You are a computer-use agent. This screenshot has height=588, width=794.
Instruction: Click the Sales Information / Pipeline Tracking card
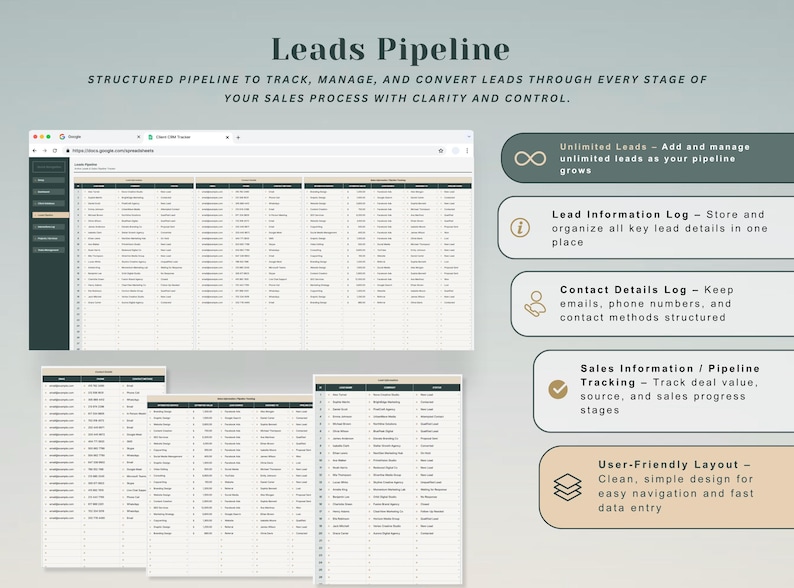click(663, 390)
